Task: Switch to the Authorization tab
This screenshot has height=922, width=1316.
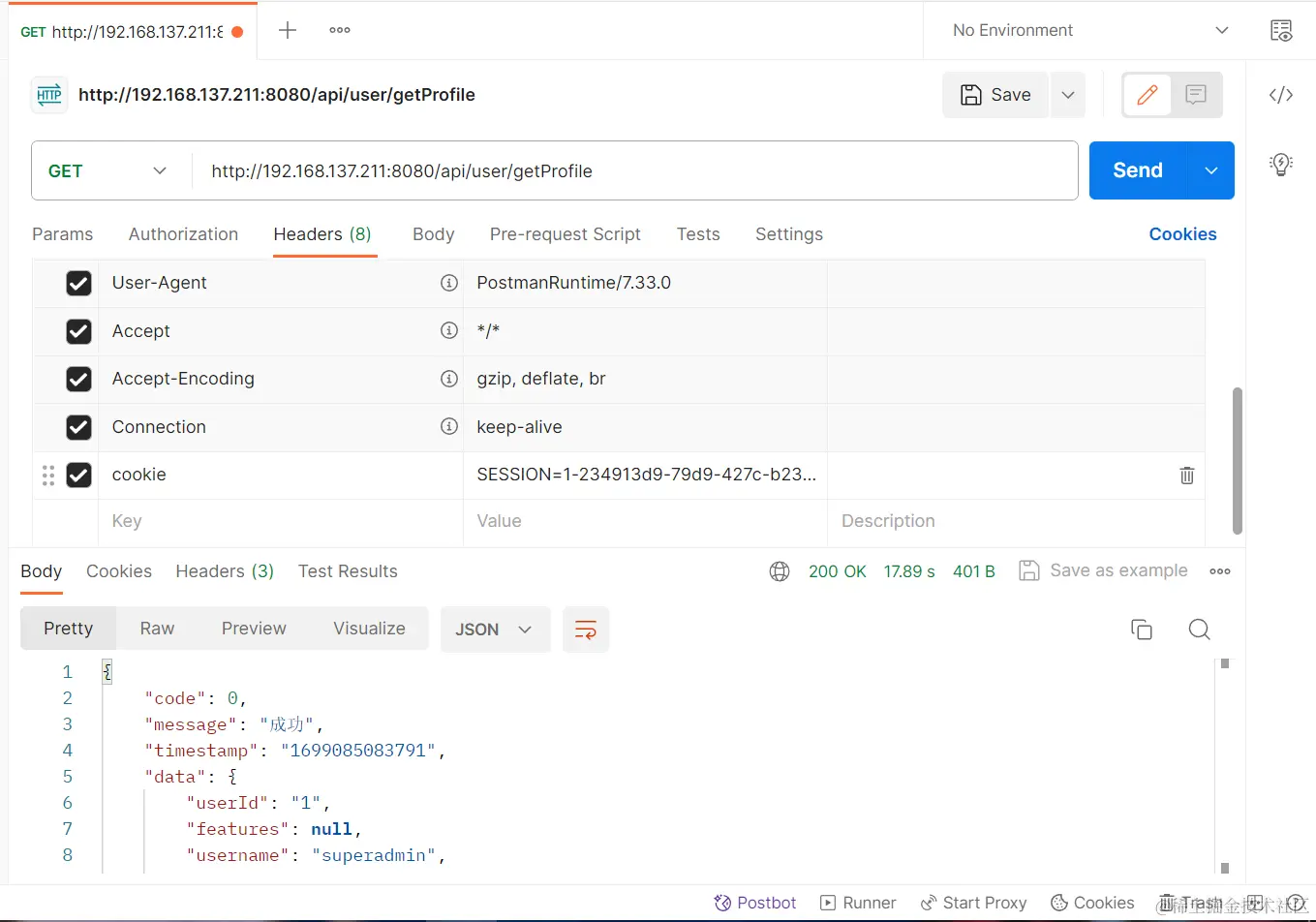Action: (183, 234)
